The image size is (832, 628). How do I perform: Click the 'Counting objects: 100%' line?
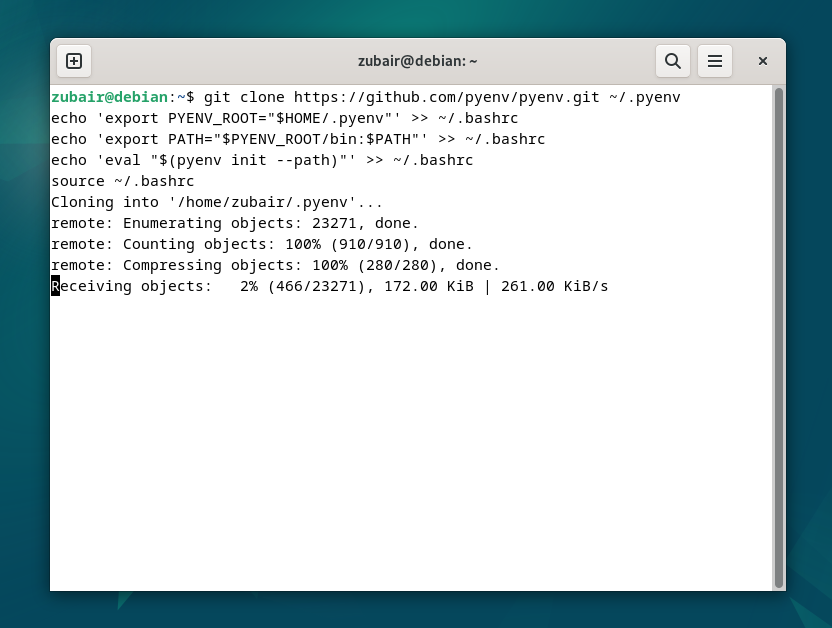click(262, 244)
